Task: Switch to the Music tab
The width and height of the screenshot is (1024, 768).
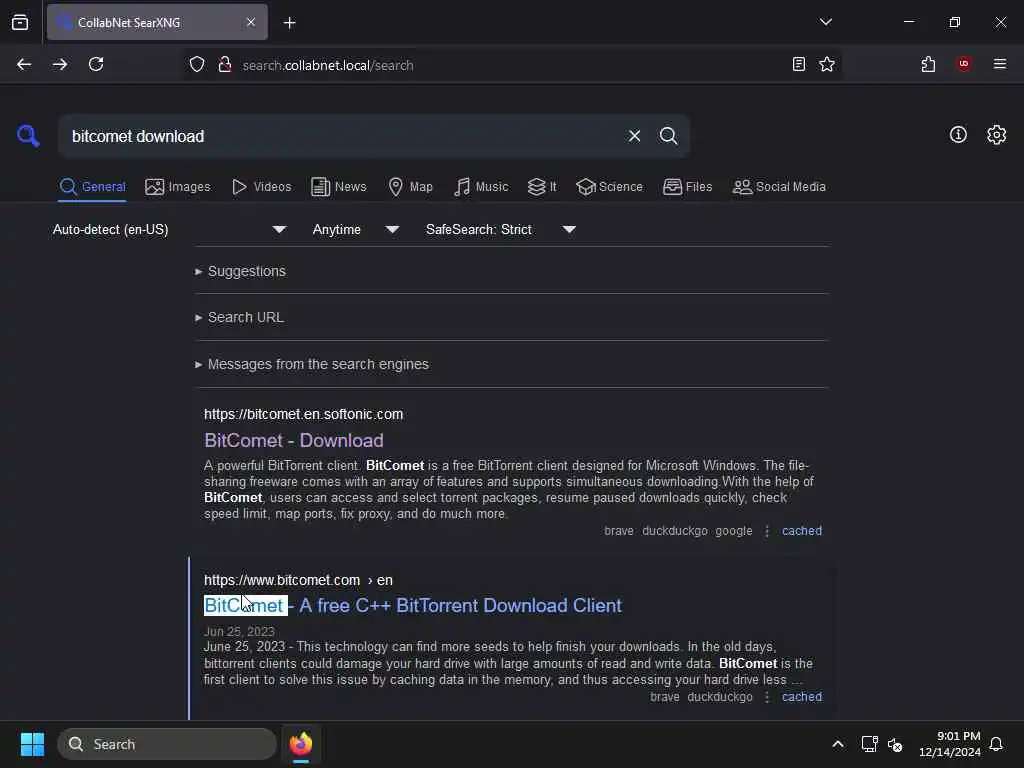Action: click(481, 187)
